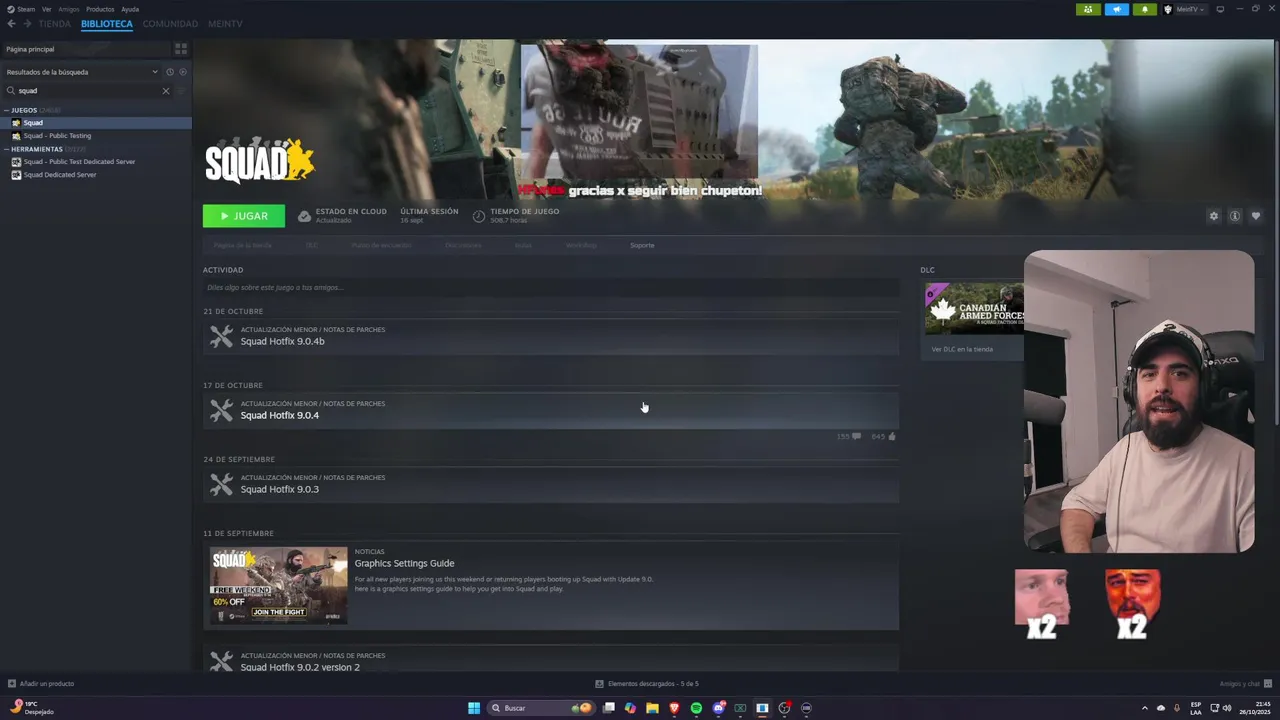The image size is (1280, 720).
Task: Click the downloads manager icon
Action: (600, 684)
